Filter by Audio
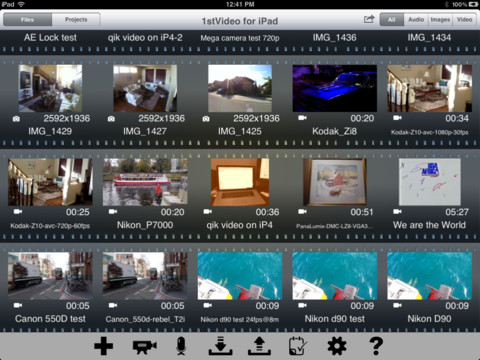Image resolution: width=480 pixels, height=360 pixels. click(x=416, y=20)
